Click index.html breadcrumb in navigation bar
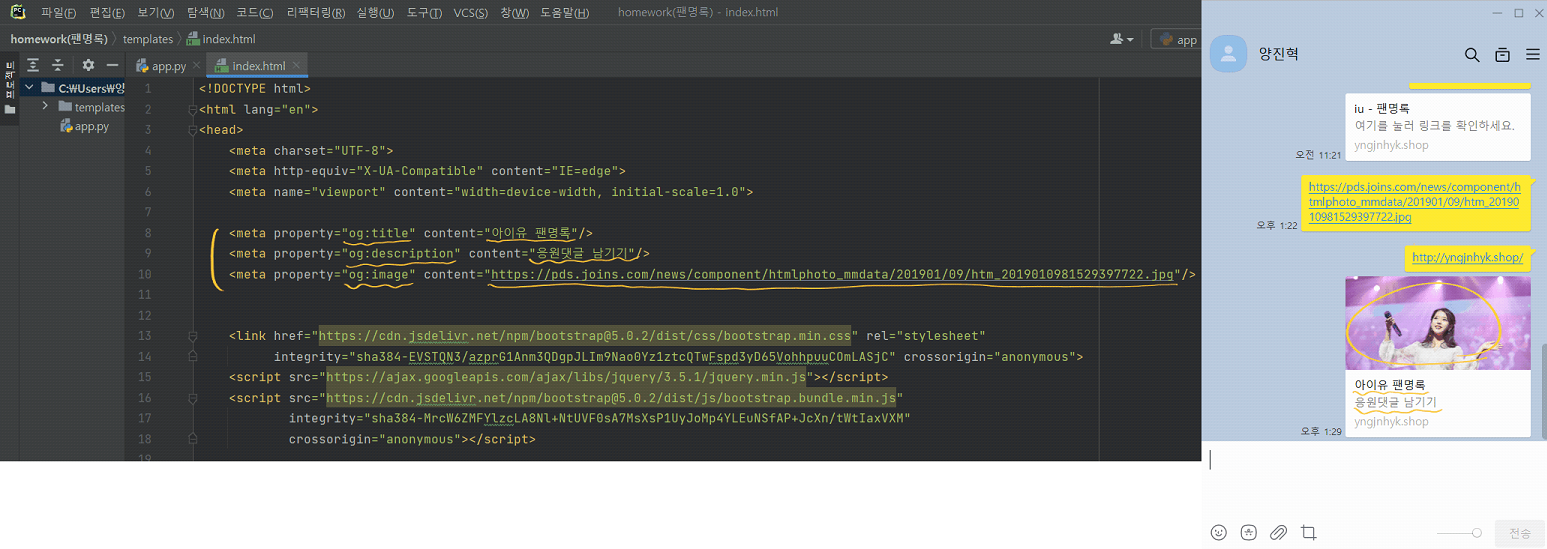1547x549 pixels. pos(220,39)
